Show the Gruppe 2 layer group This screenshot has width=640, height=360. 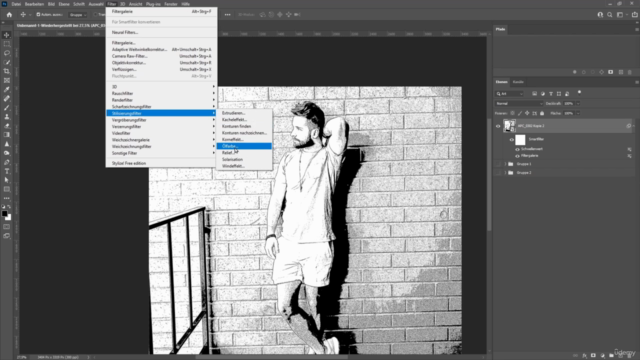point(498,173)
